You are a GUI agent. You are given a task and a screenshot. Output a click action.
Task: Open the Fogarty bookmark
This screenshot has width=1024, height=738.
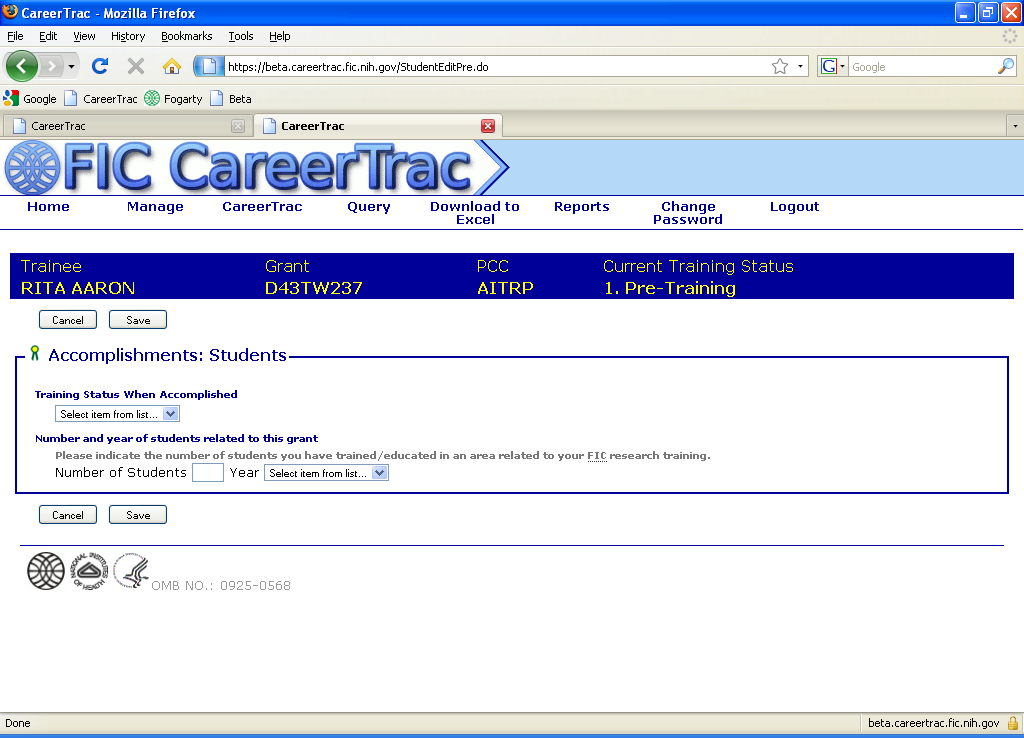pyautogui.click(x=174, y=99)
